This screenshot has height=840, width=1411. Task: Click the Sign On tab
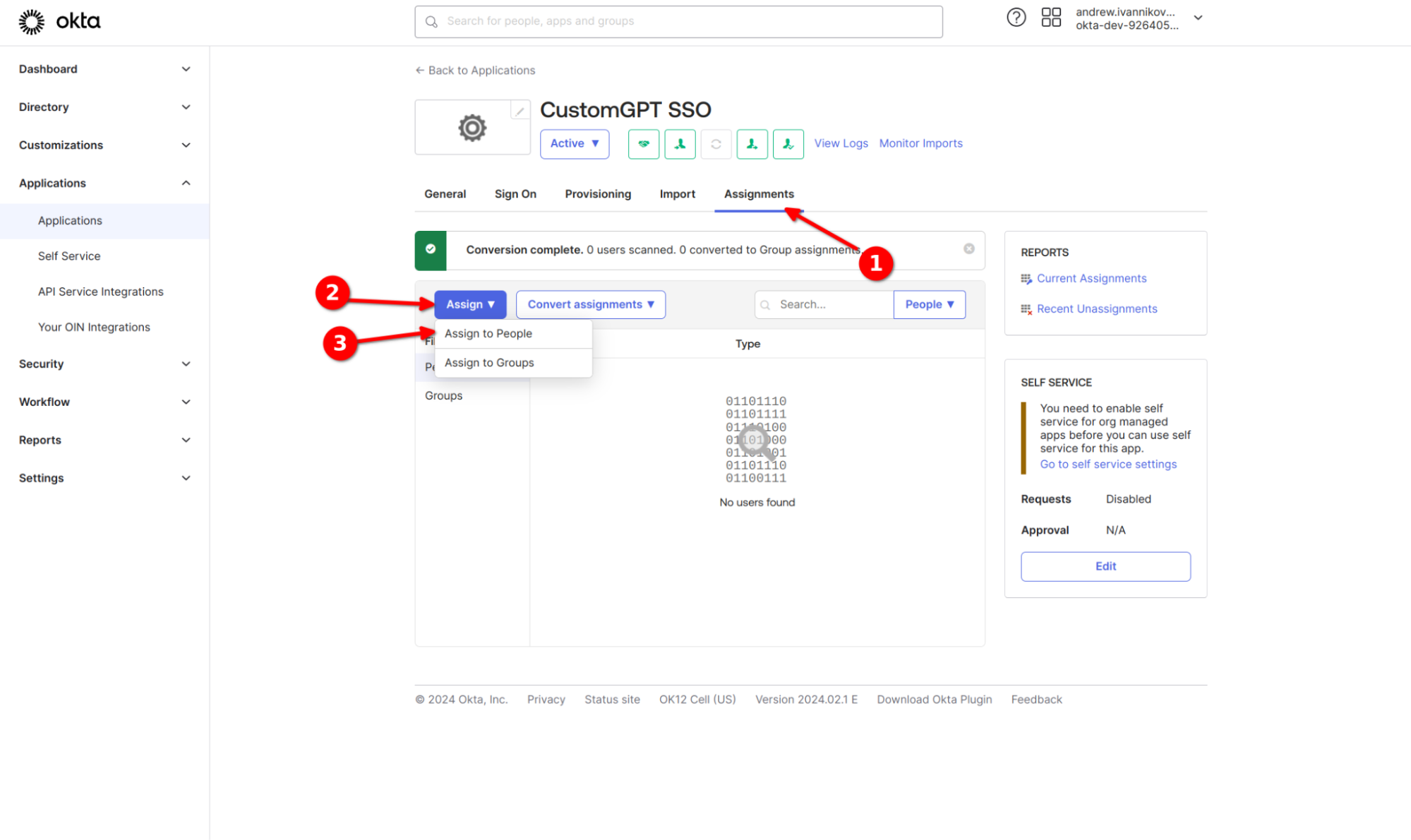tap(516, 193)
